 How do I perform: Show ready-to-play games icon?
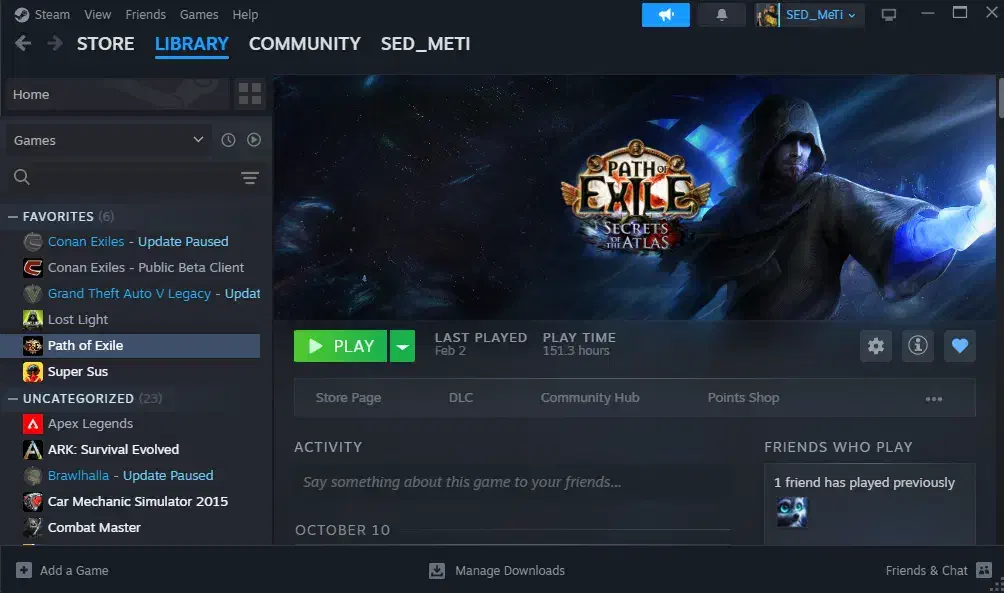click(254, 140)
